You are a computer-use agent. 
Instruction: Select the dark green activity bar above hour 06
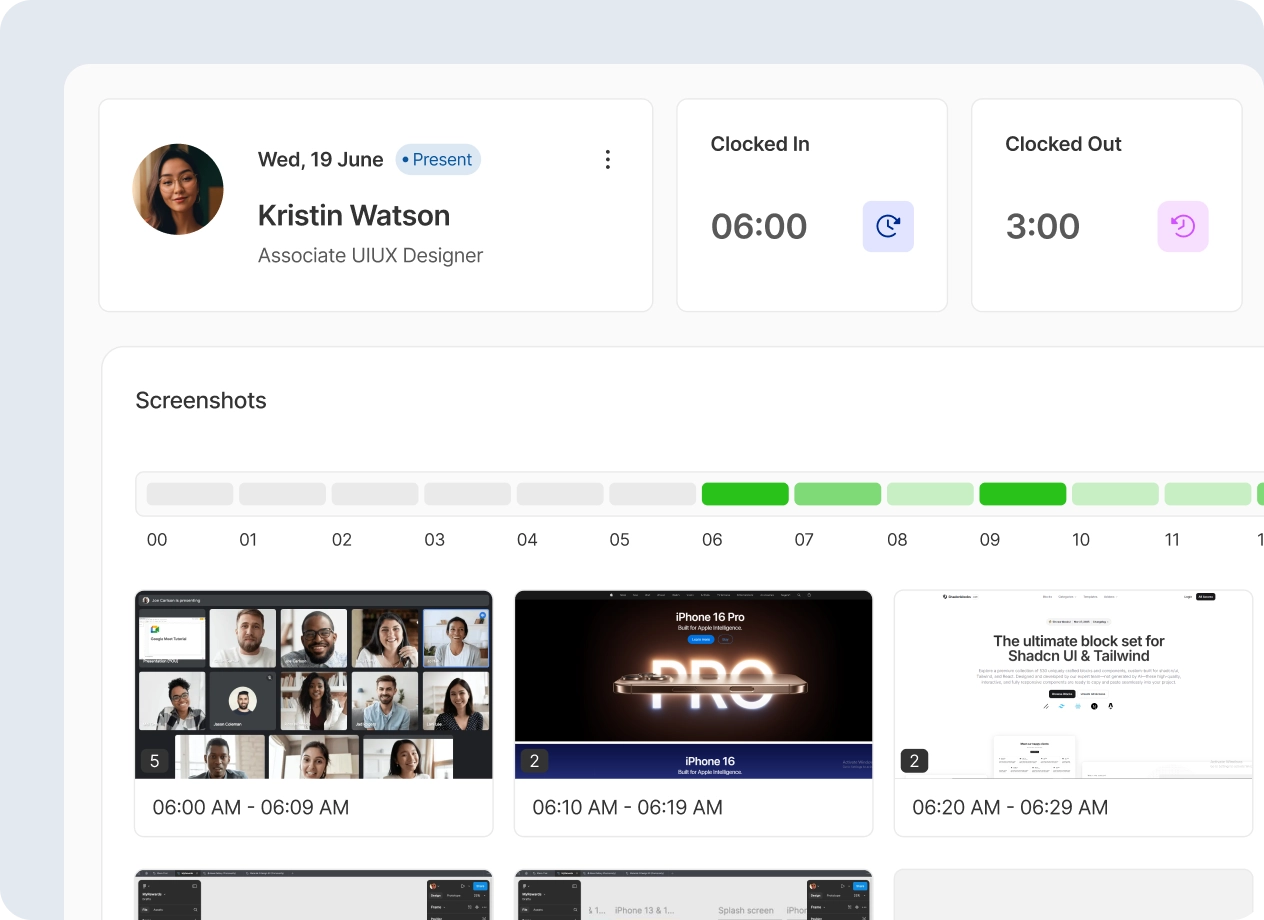point(745,493)
